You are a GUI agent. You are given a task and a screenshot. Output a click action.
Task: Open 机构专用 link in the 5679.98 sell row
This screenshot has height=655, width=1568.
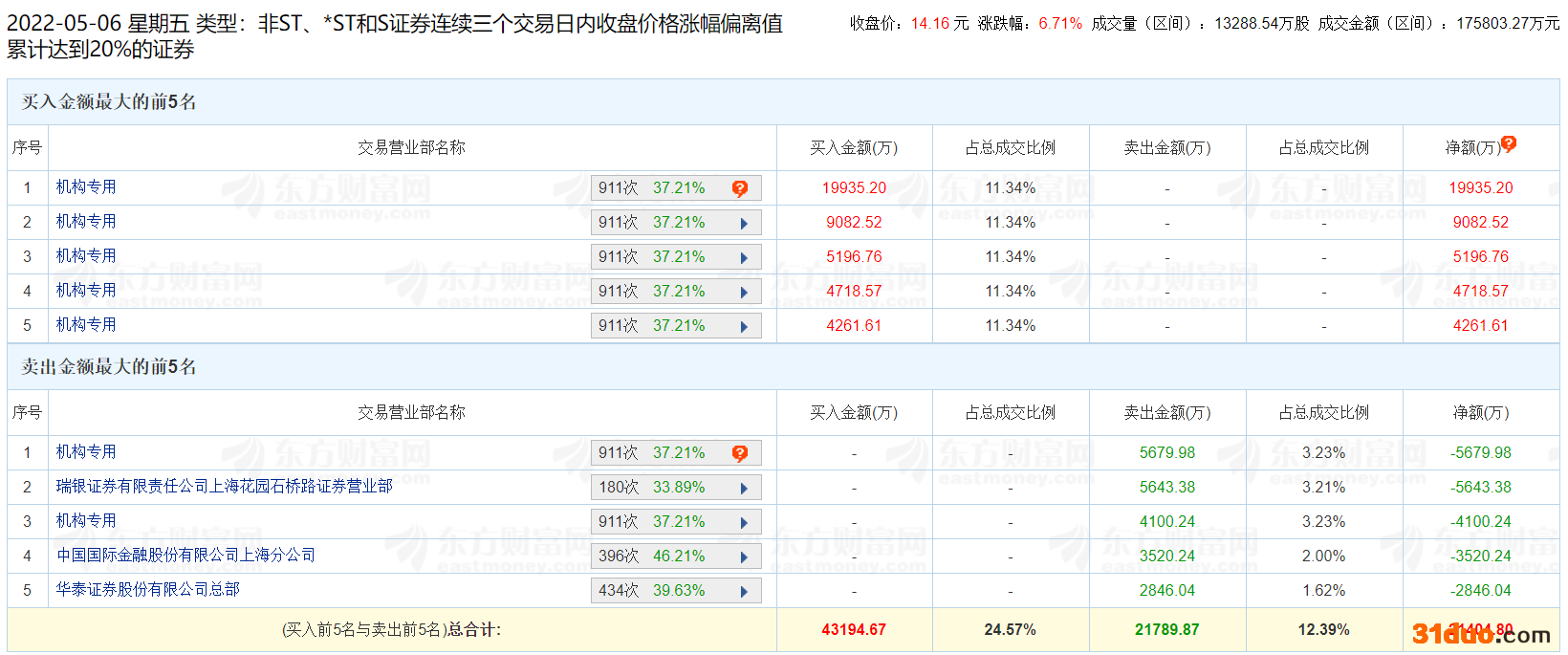point(86,451)
